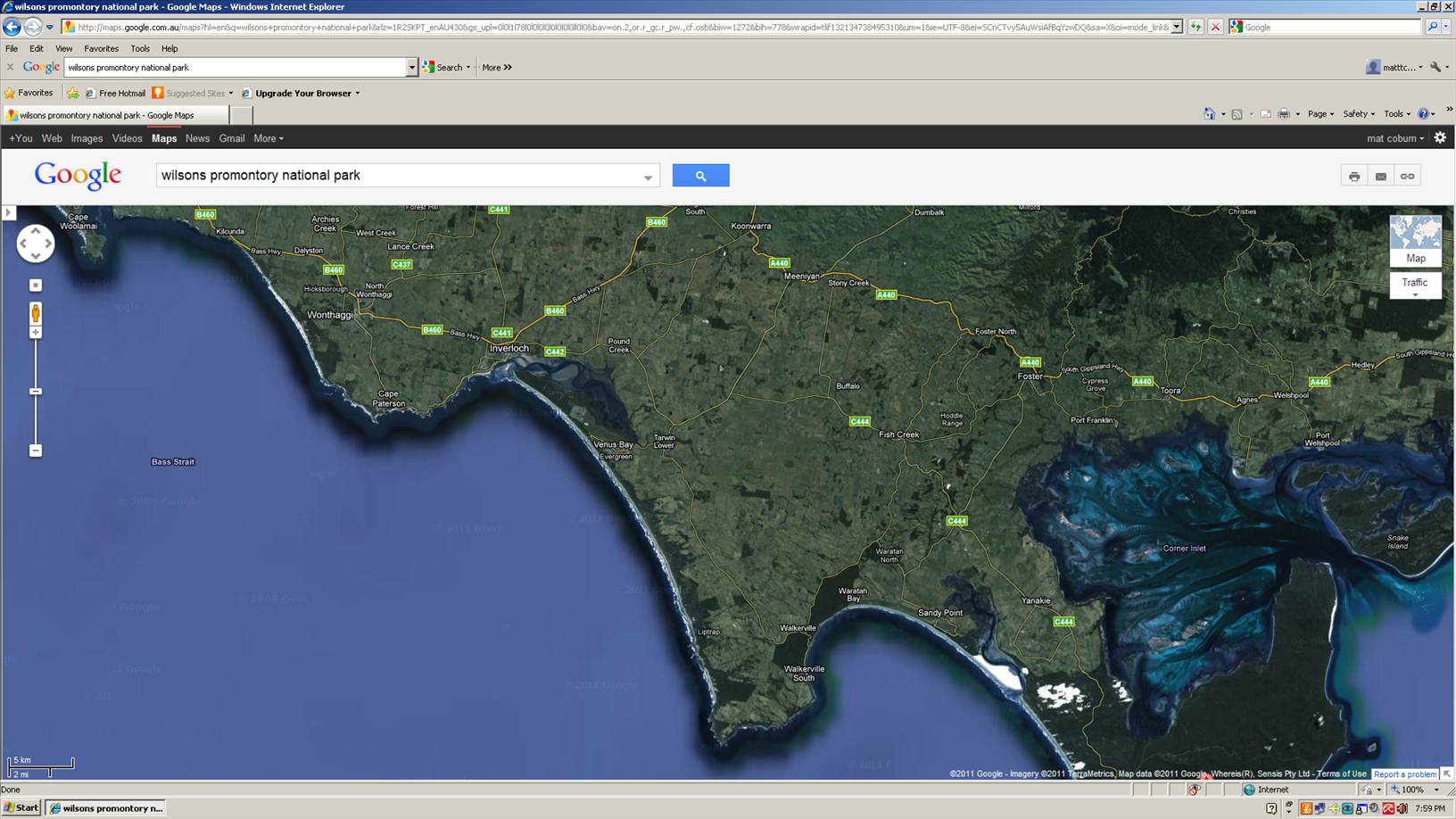Click the blue Google Maps search button
The width and height of the screenshot is (1456, 819).
(700, 176)
